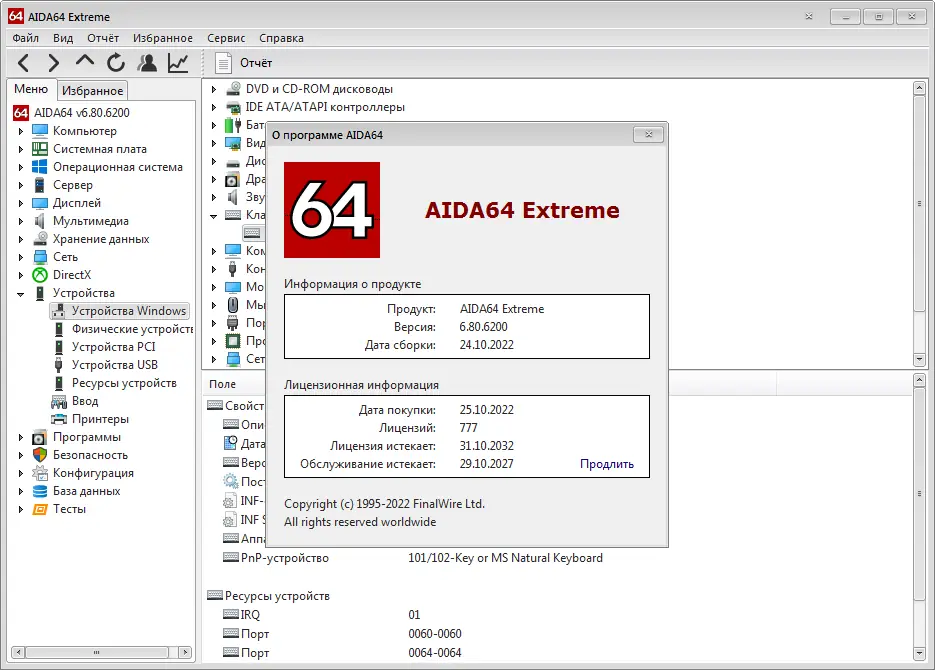Click the Продлить renewal link
The image size is (935, 670).
(x=606, y=464)
